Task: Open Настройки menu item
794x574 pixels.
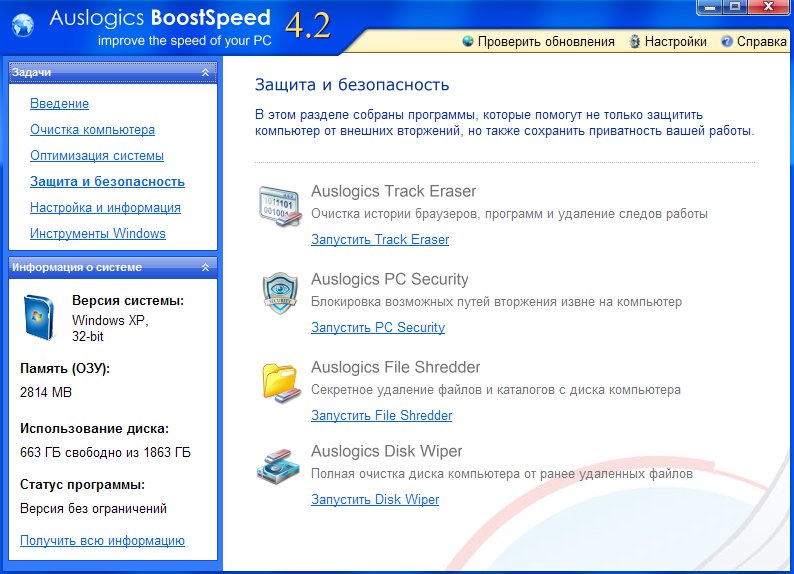Action: point(676,42)
